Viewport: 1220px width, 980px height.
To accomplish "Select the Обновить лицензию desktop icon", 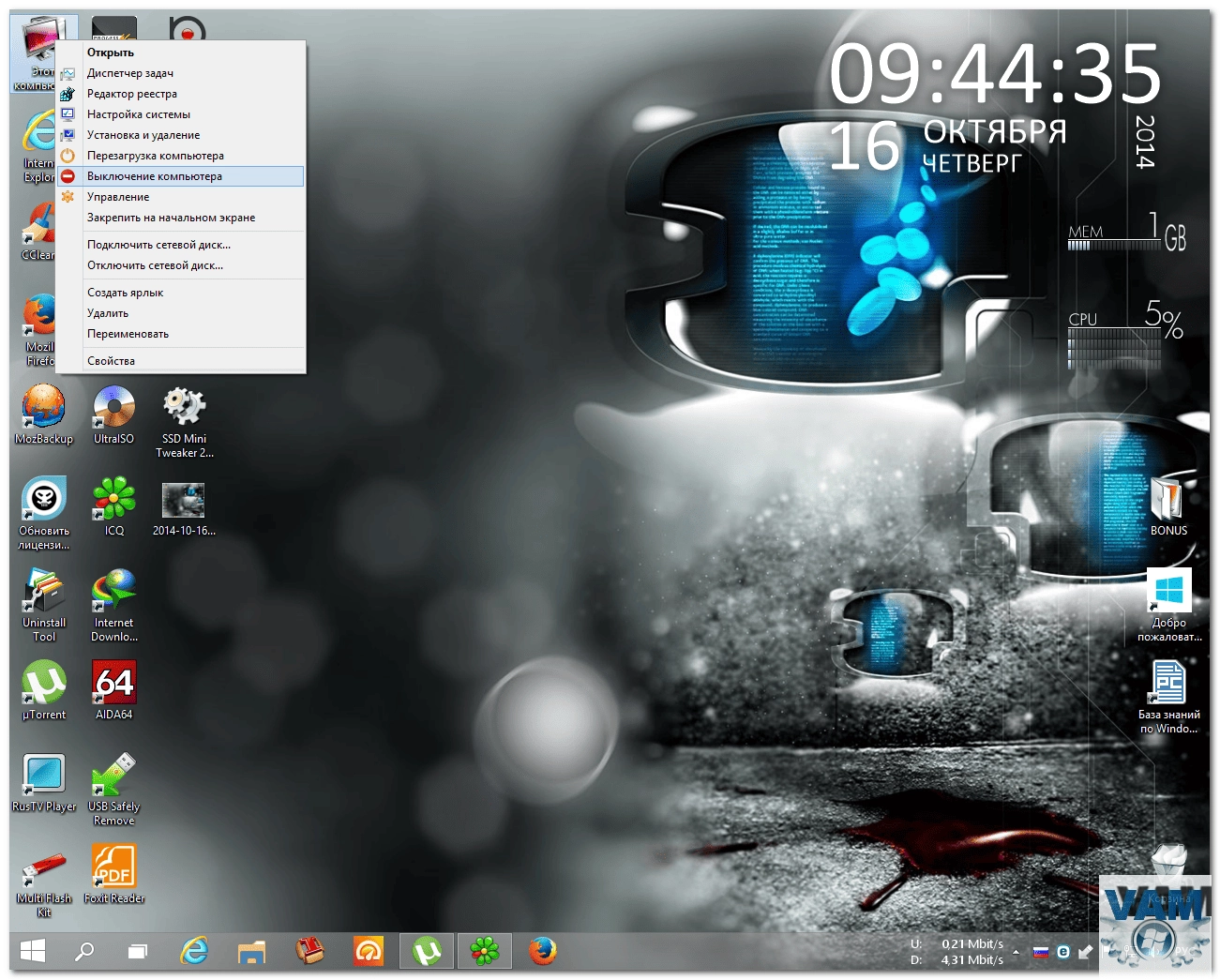I will 44,513.
